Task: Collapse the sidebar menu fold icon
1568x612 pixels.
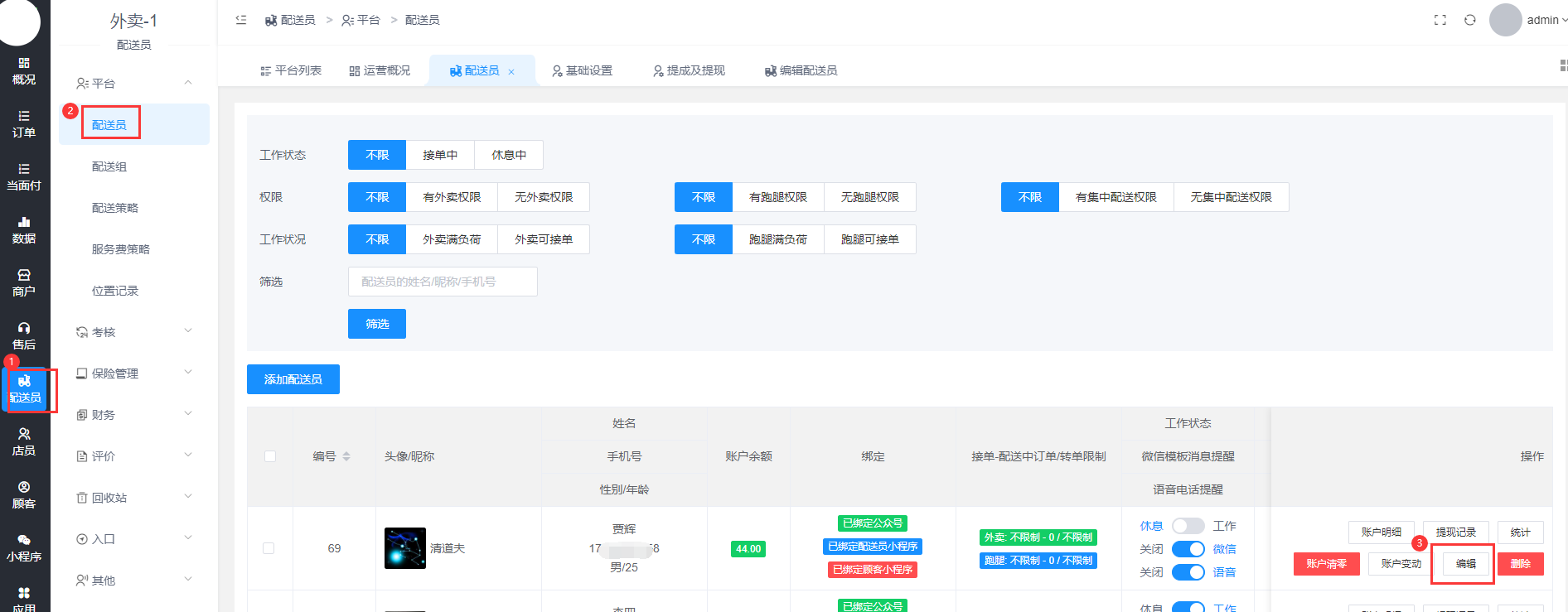Action: point(241,20)
